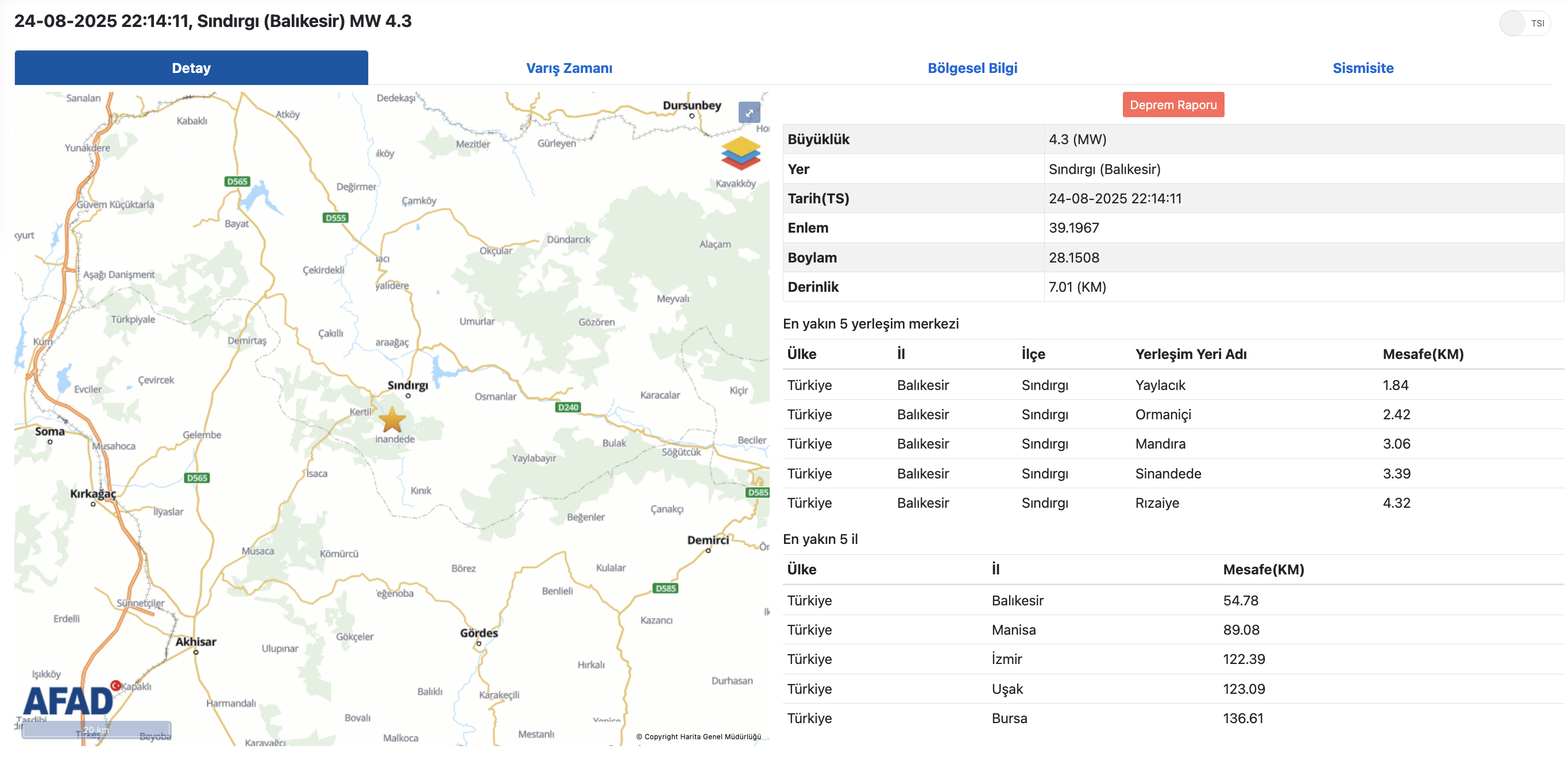
Task: Click the D555 road sign on map
Action: 335,218
